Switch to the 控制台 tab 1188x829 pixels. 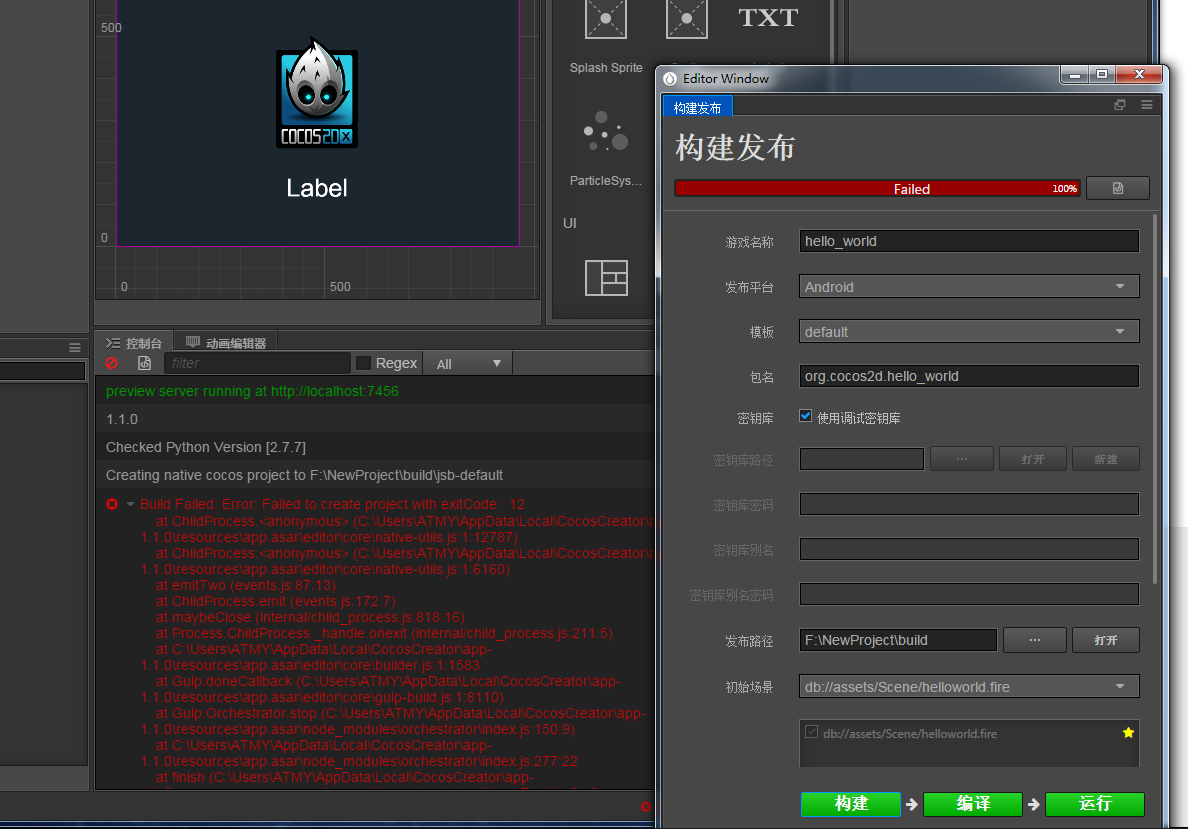[x=134, y=343]
